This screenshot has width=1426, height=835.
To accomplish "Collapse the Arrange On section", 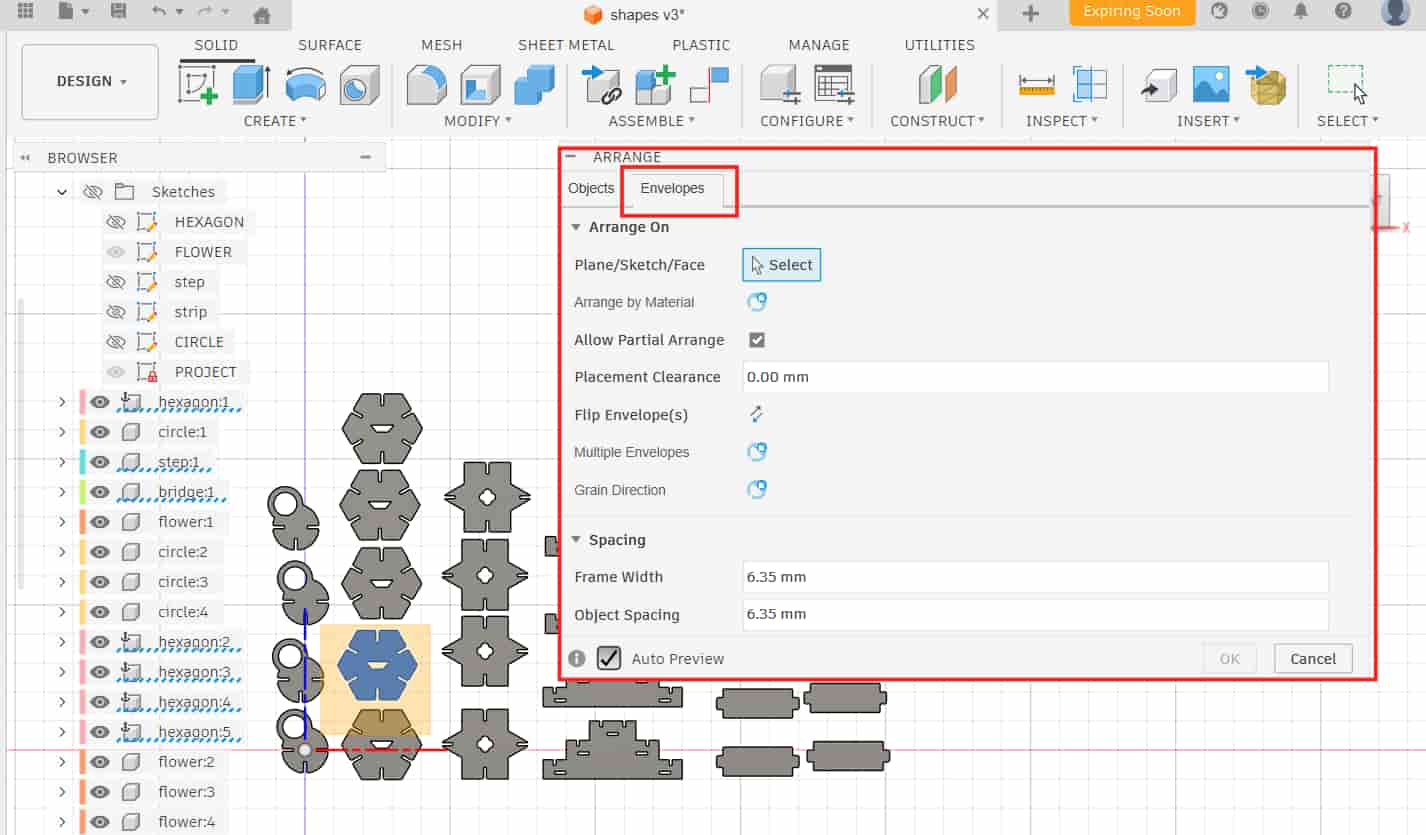I will click(x=576, y=227).
